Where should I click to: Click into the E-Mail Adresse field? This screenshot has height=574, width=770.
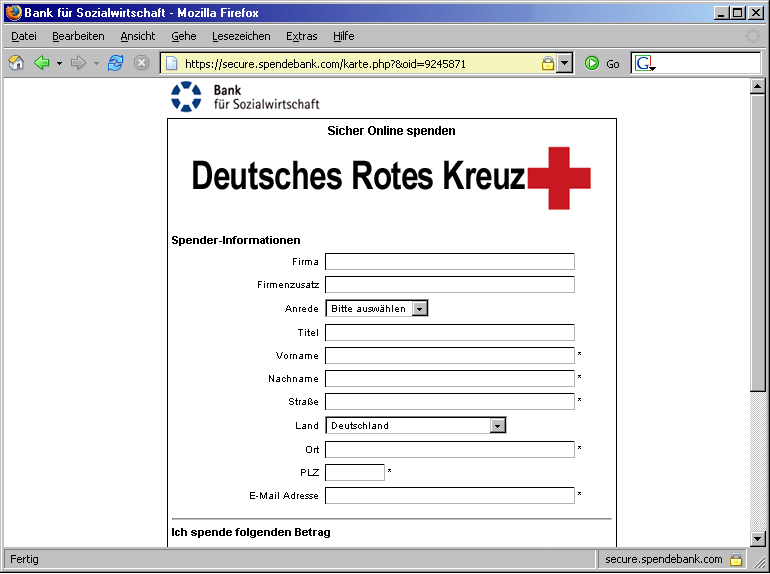449,495
